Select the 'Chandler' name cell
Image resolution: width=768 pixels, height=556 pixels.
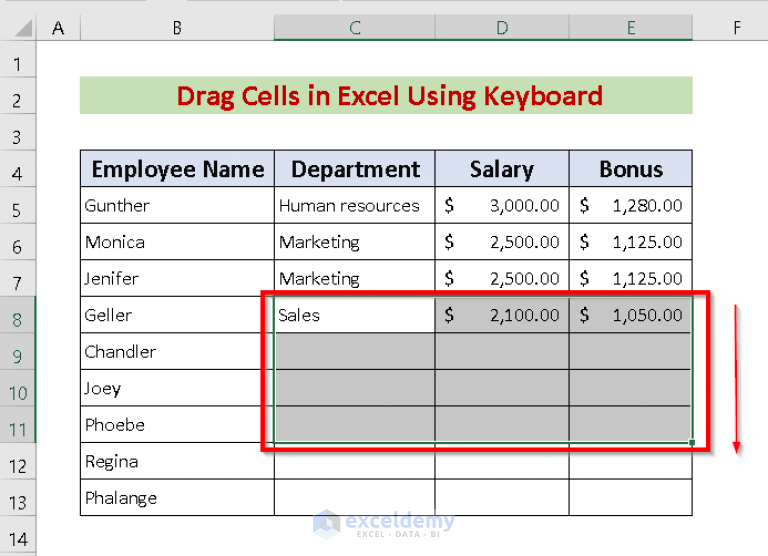177,352
